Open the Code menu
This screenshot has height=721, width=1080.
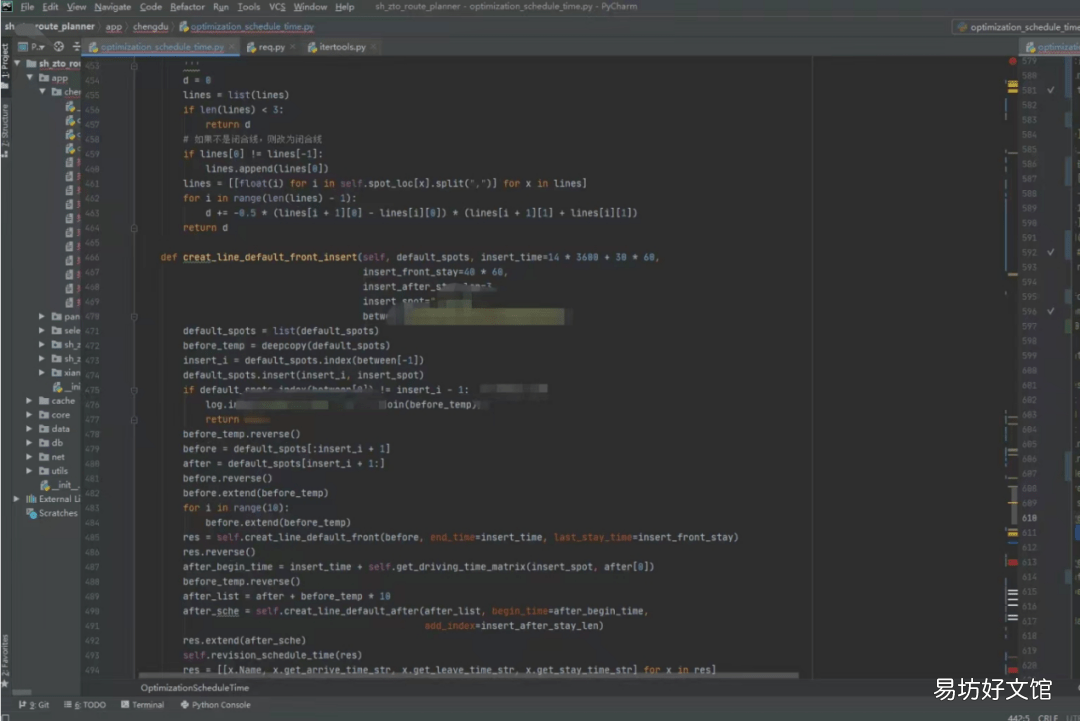(150, 7)
